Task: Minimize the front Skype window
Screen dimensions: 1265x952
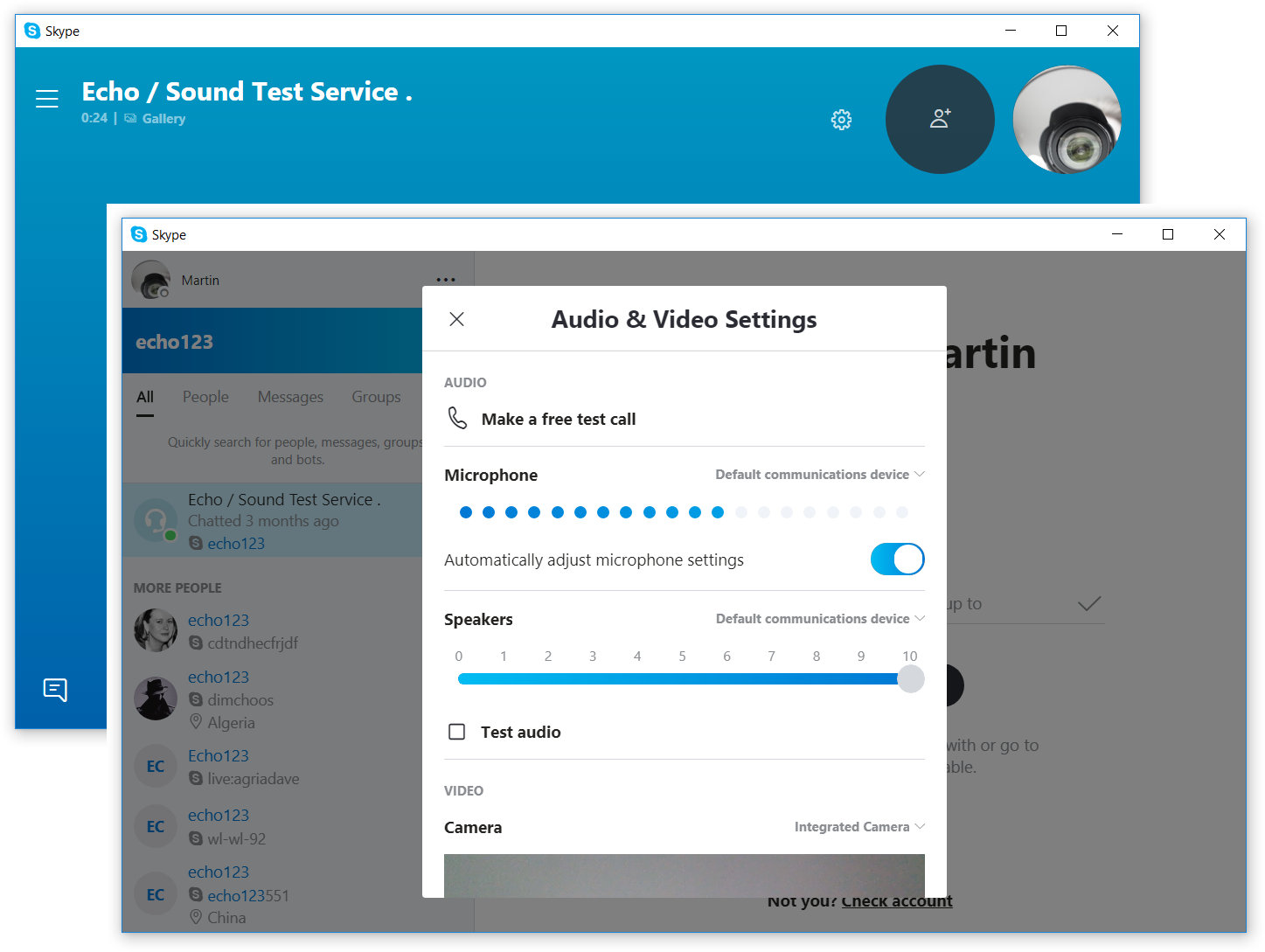Action: (x=1117, y=234)
